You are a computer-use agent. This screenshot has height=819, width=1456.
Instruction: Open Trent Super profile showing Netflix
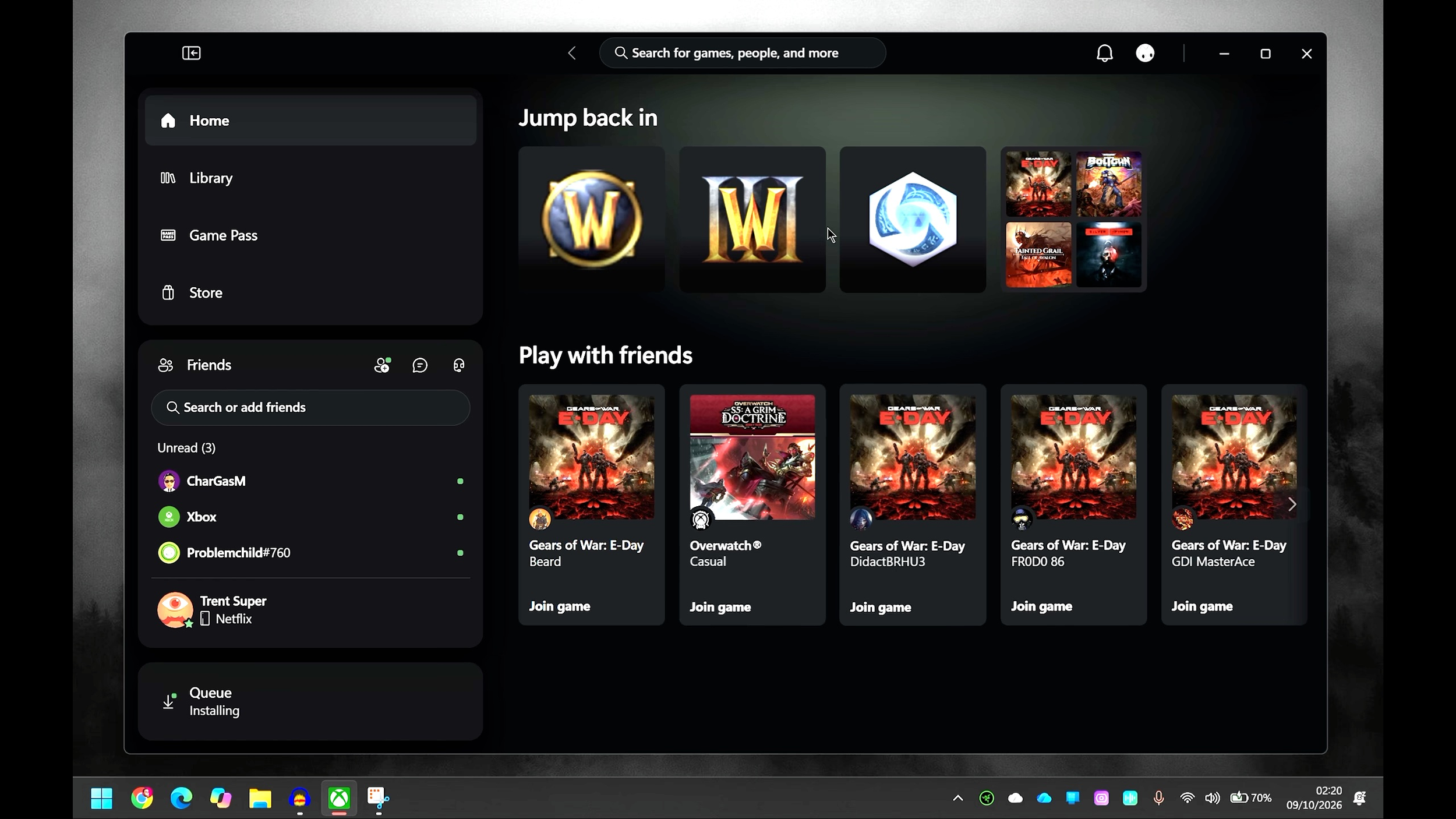click(x=310, y=610)
